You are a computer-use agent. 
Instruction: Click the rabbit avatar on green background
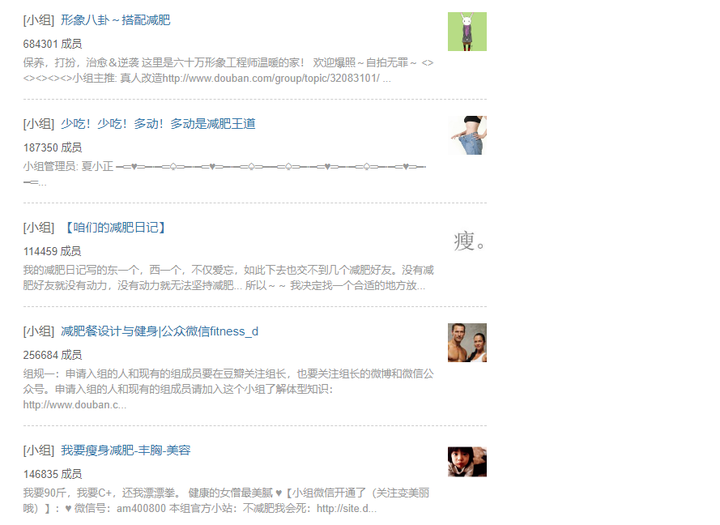click(467, 32)
